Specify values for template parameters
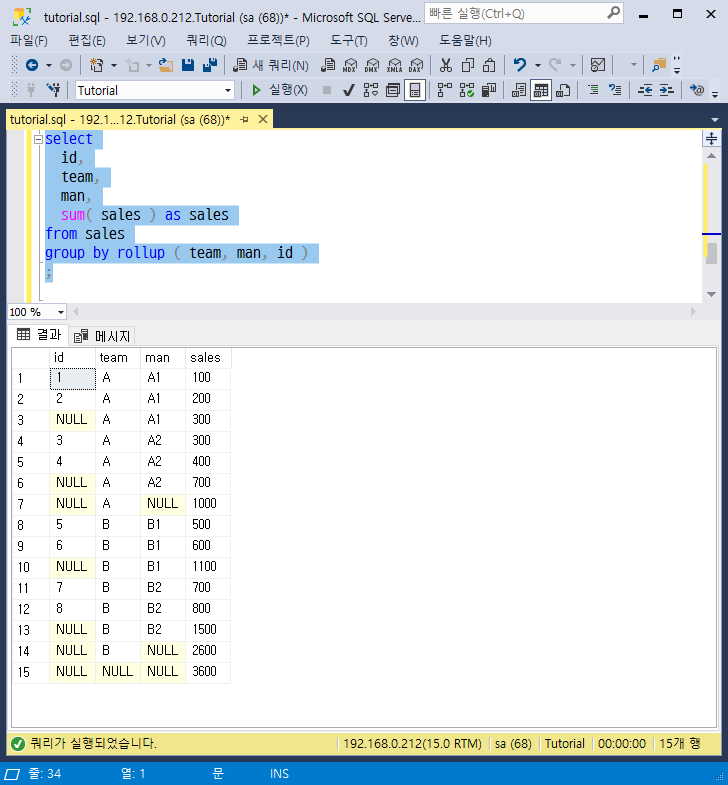728x785 pixels. (x=697, y=90)
